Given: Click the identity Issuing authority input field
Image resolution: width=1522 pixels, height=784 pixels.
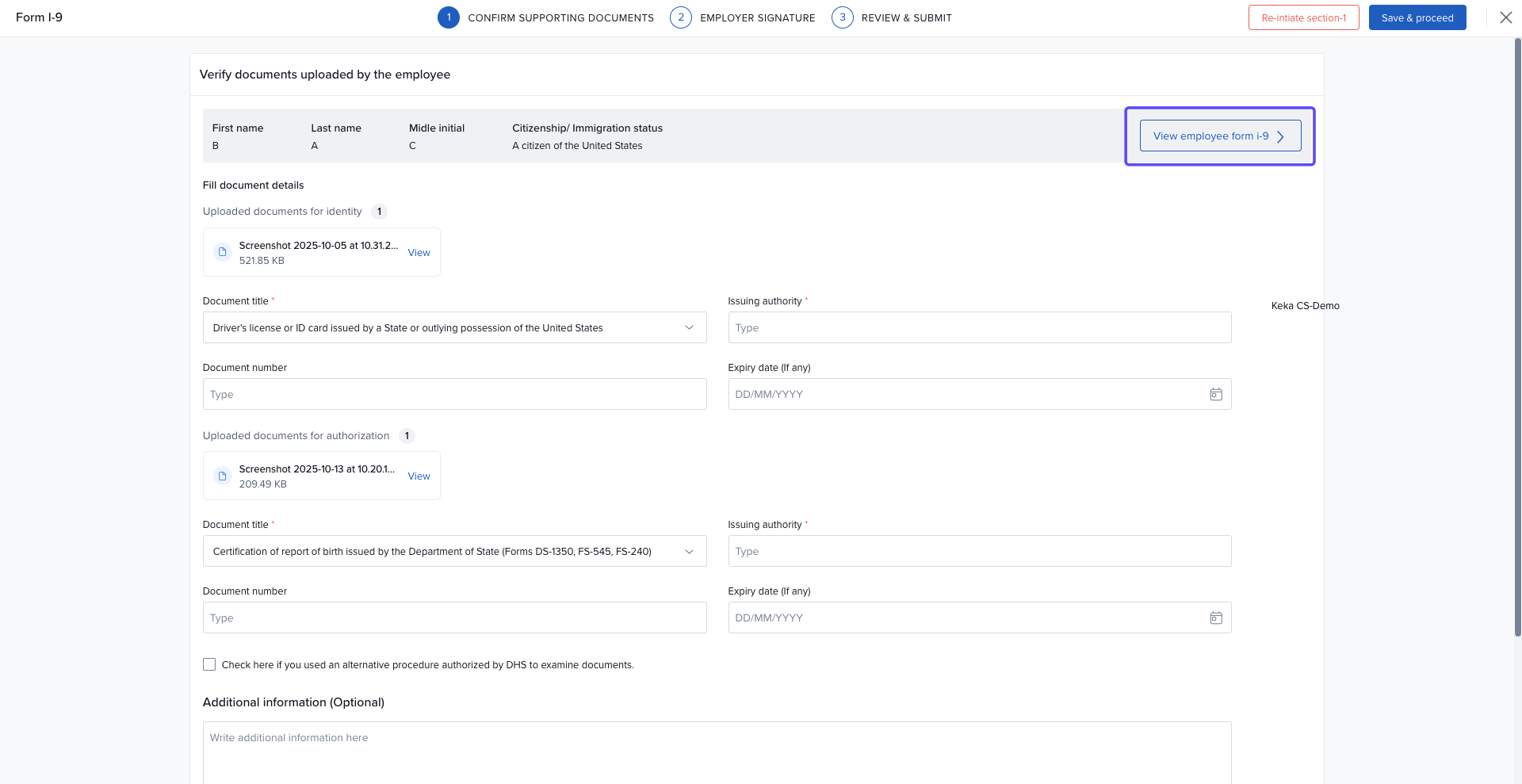Looking at the screenshot, I should (979, 328).
